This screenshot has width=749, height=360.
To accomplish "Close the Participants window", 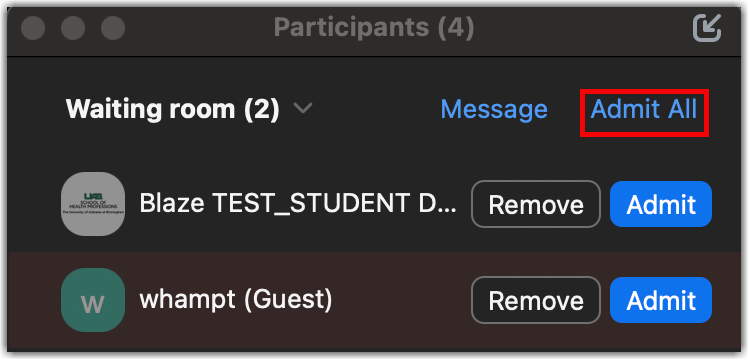I will pyautogui.click(x=33, y=28).
